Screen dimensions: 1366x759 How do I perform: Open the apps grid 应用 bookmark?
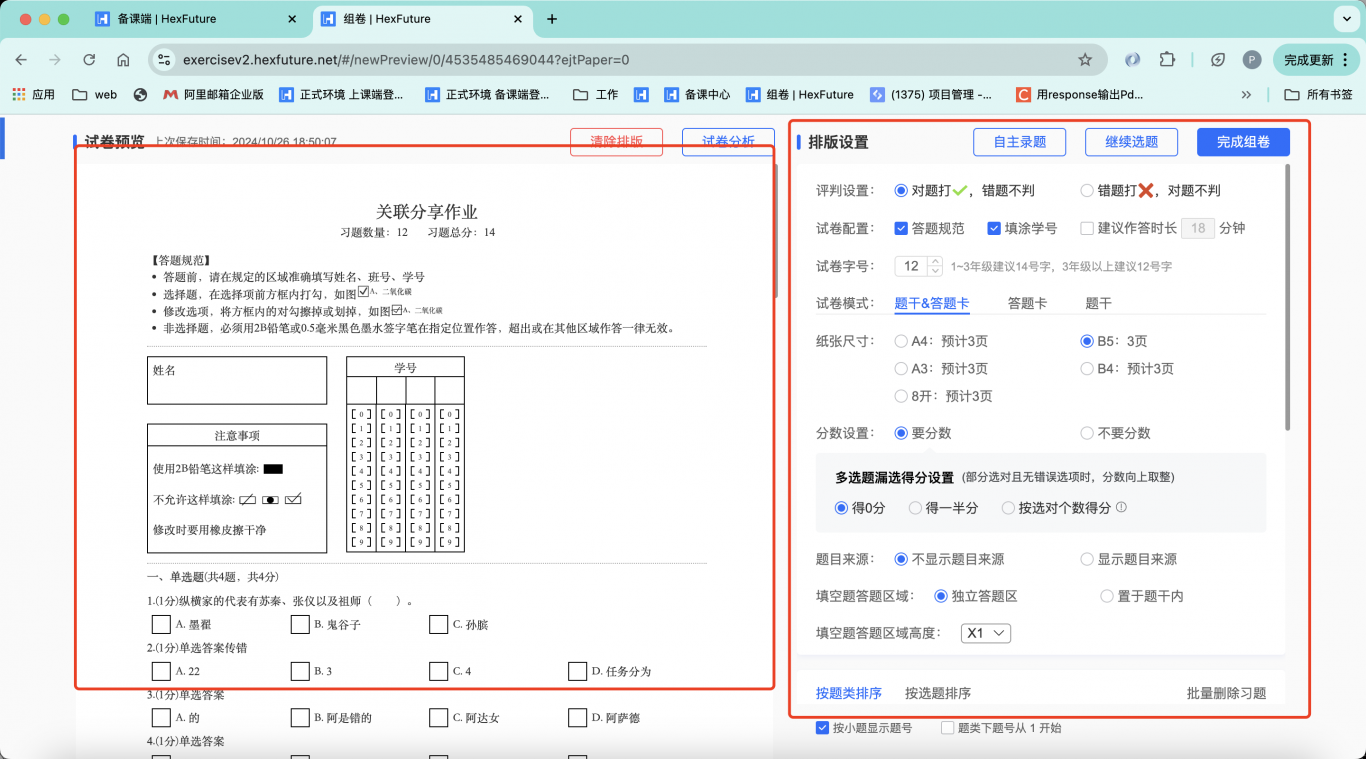click(x=33, y=95)
